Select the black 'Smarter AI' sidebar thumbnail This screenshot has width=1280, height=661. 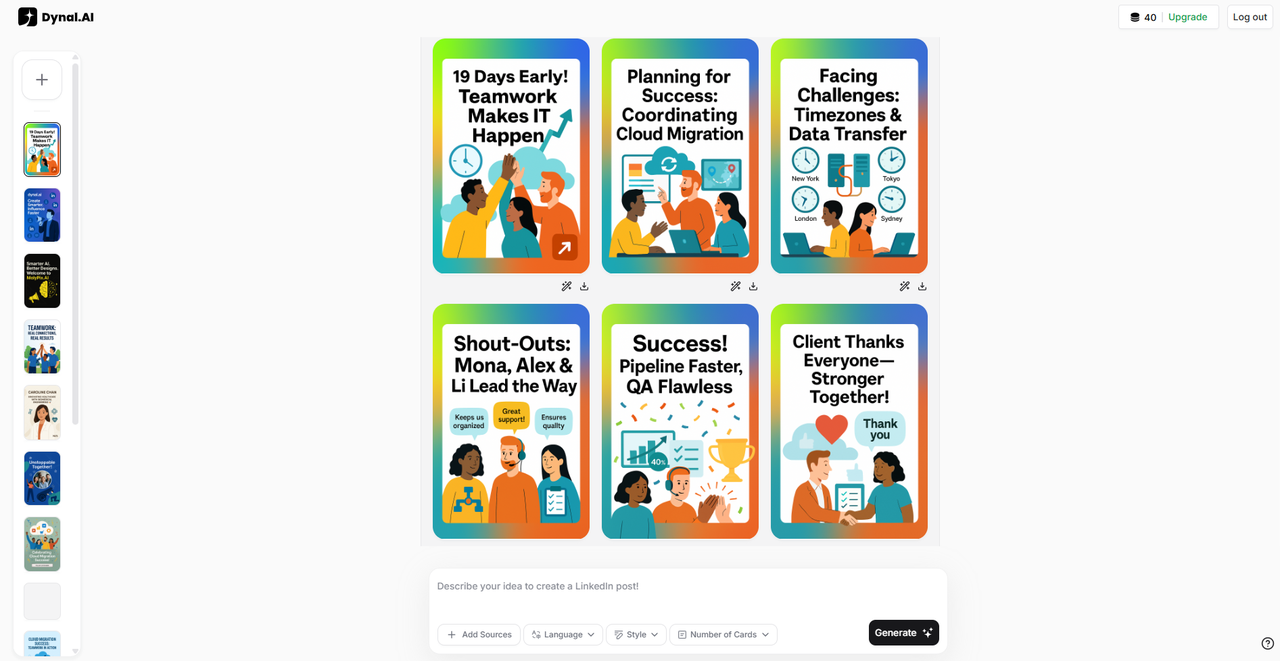point(42,281)
